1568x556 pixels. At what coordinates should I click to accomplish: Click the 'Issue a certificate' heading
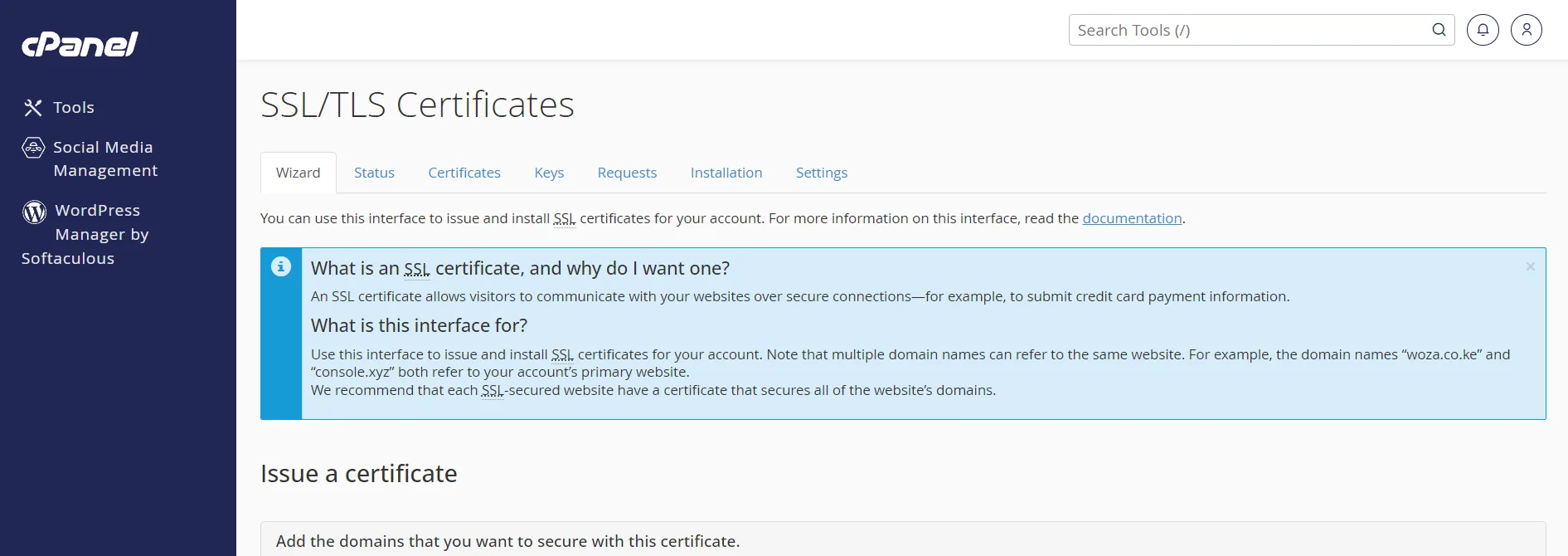click(358, 474)
